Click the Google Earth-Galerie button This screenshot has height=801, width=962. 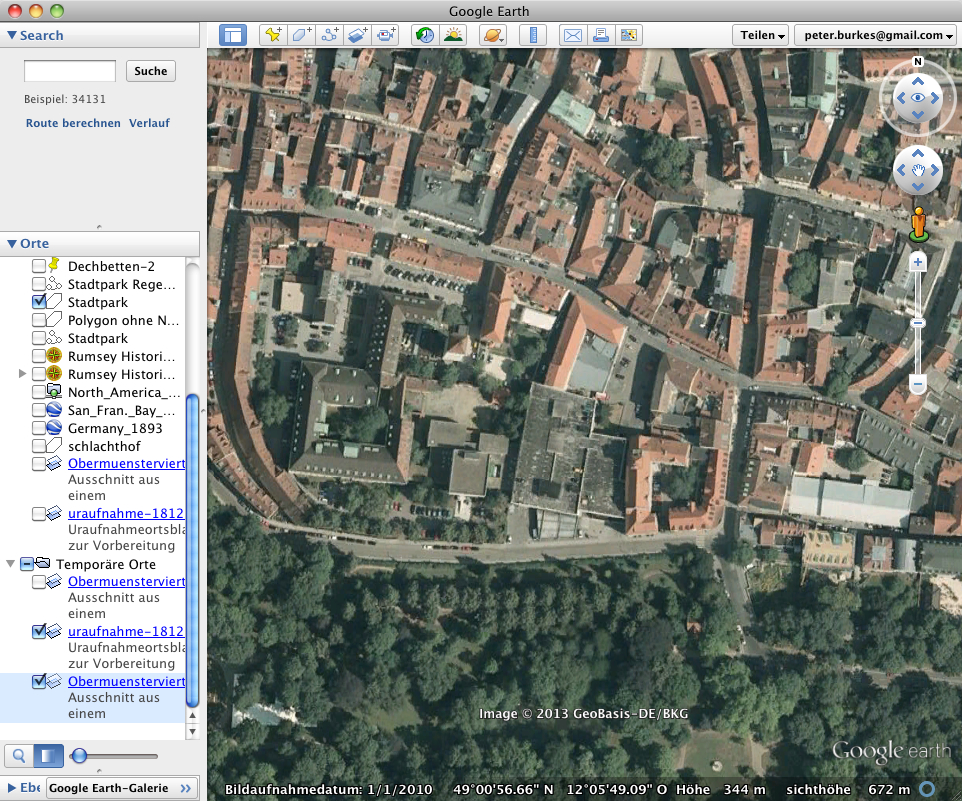[x=122, y=788]
